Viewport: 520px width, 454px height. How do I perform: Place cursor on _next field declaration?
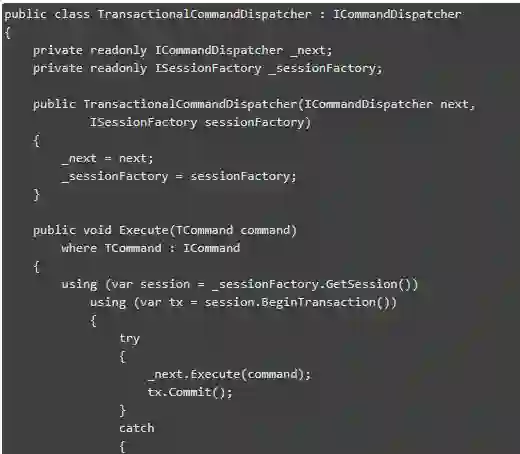(x=310, y=50)
